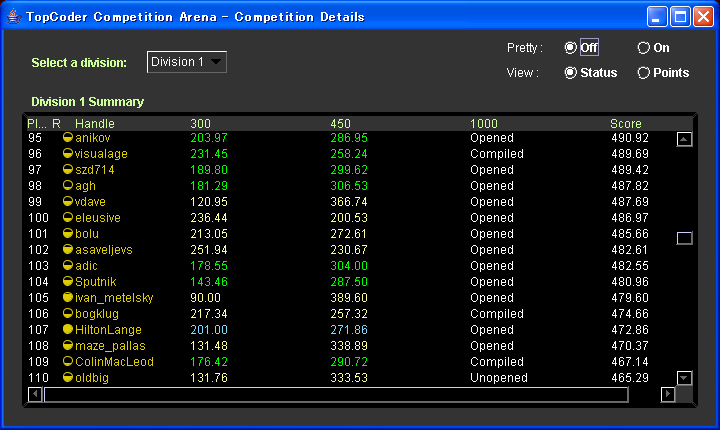Sort by the Handle column header
Viewport: 720px width, 430px height.
(x=95, y=124)
